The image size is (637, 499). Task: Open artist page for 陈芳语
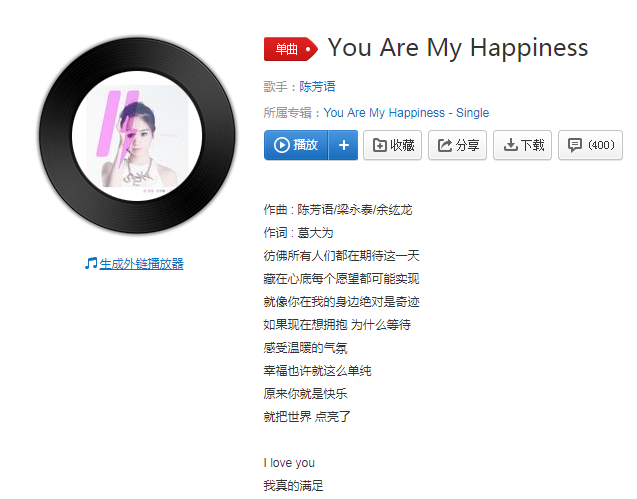coord(317,87)
